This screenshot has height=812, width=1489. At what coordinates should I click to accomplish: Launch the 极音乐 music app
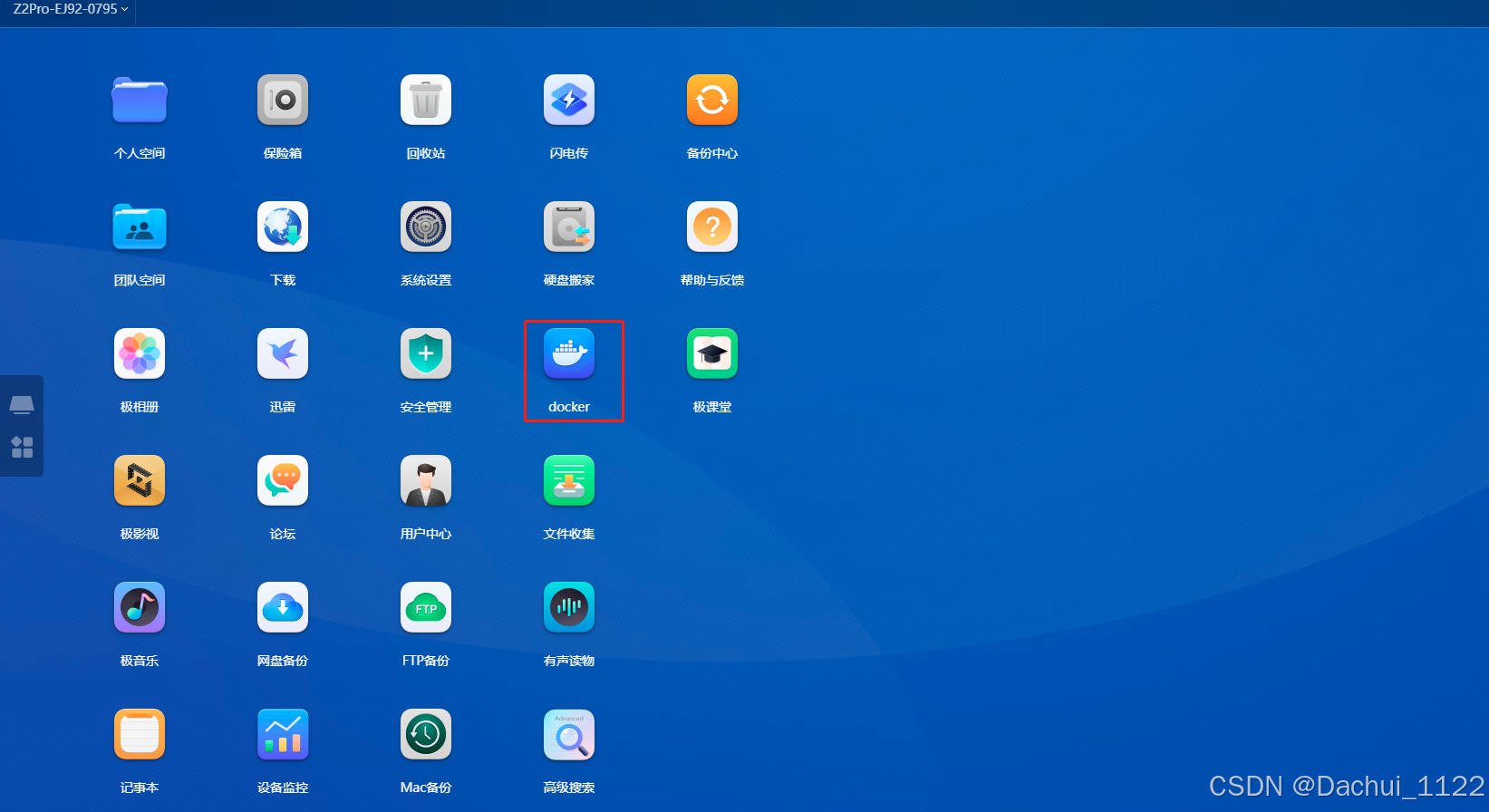click(x=140, y=607)
